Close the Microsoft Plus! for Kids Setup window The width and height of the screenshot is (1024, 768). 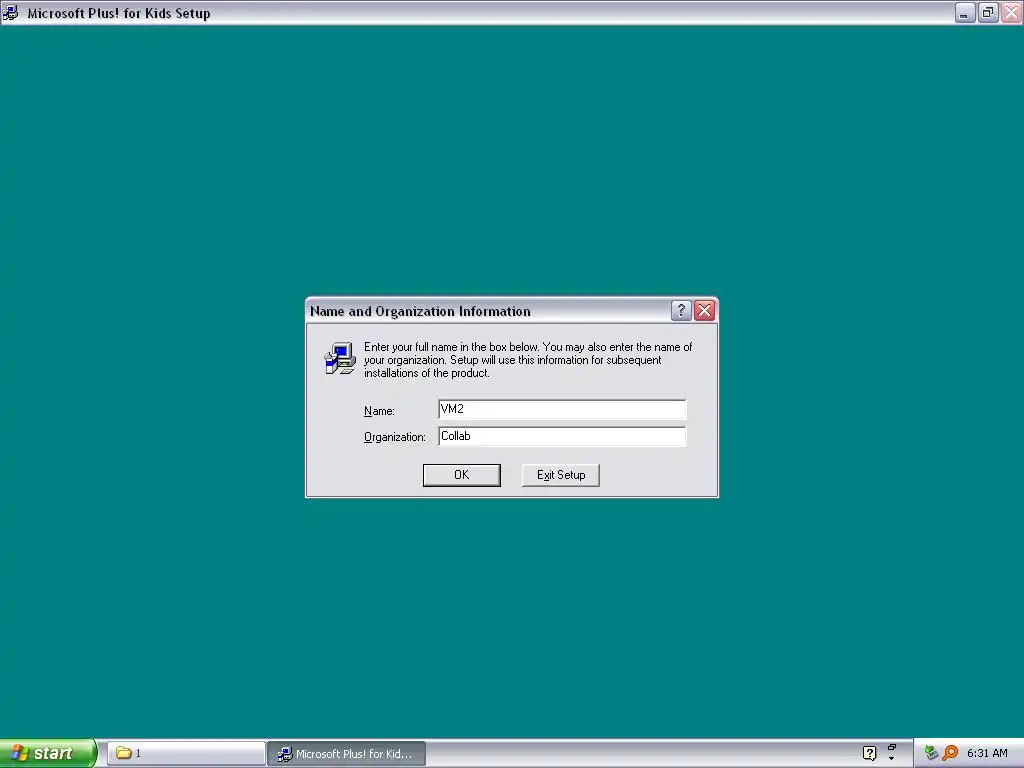(1012, 12)
